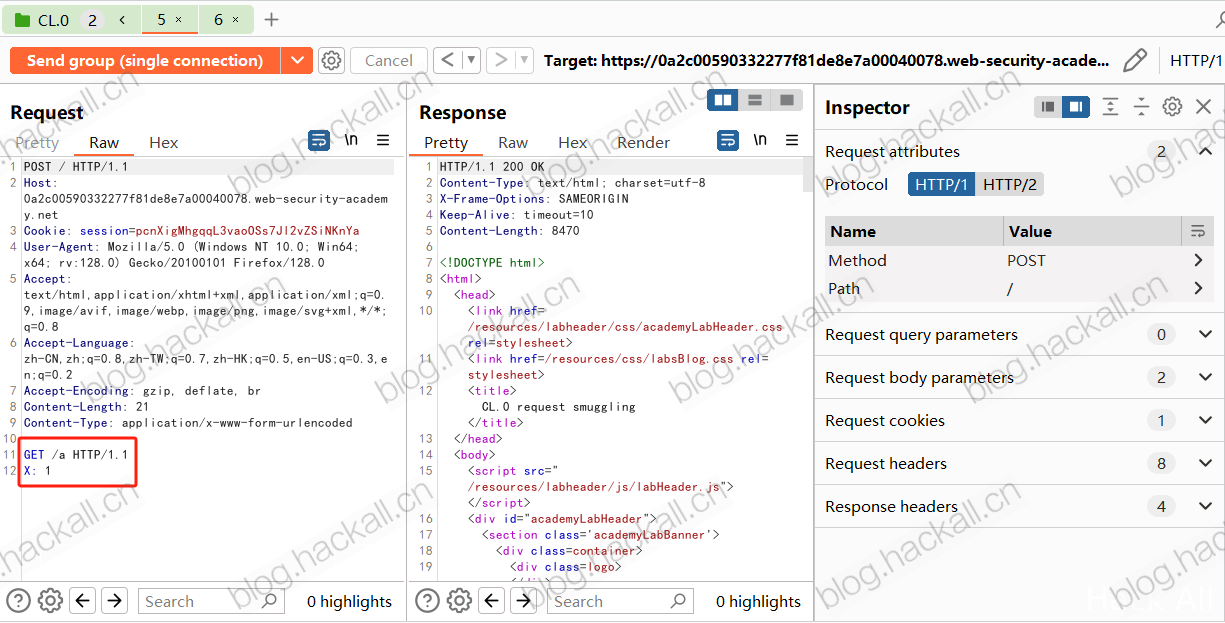Viewport: 1225px width, 623px height.
Task: Close the Inspector panel
Action: point(1203,107)
